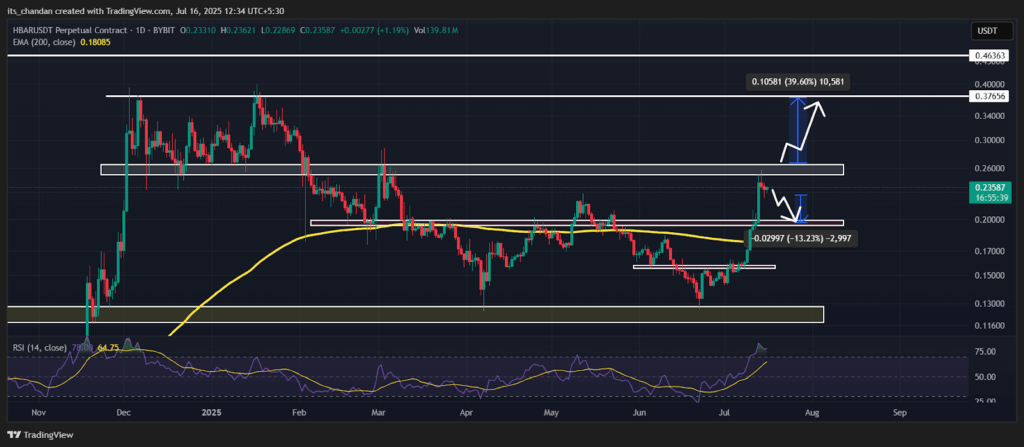Click the Dec label on time axis

pos(123,414)
